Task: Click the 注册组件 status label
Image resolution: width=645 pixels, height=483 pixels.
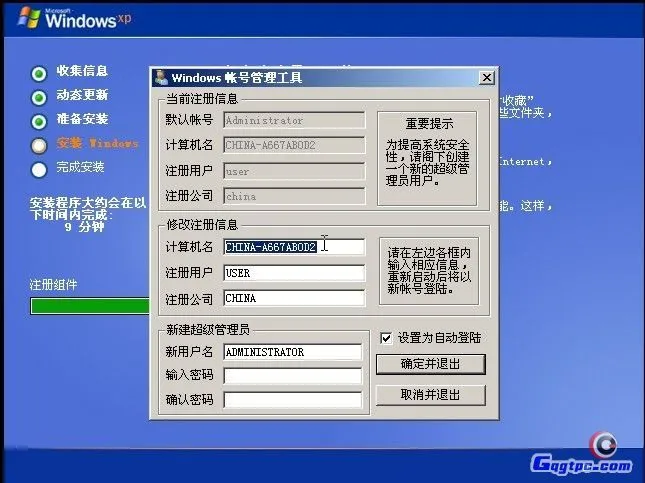Action: pos(53,284)
